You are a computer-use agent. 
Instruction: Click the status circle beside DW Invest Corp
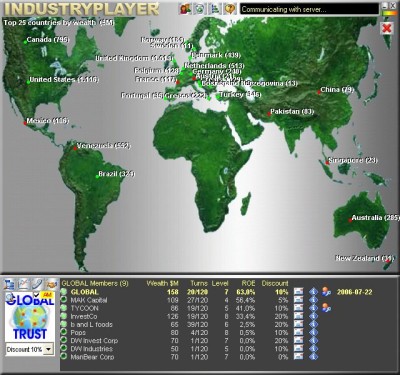64,340
